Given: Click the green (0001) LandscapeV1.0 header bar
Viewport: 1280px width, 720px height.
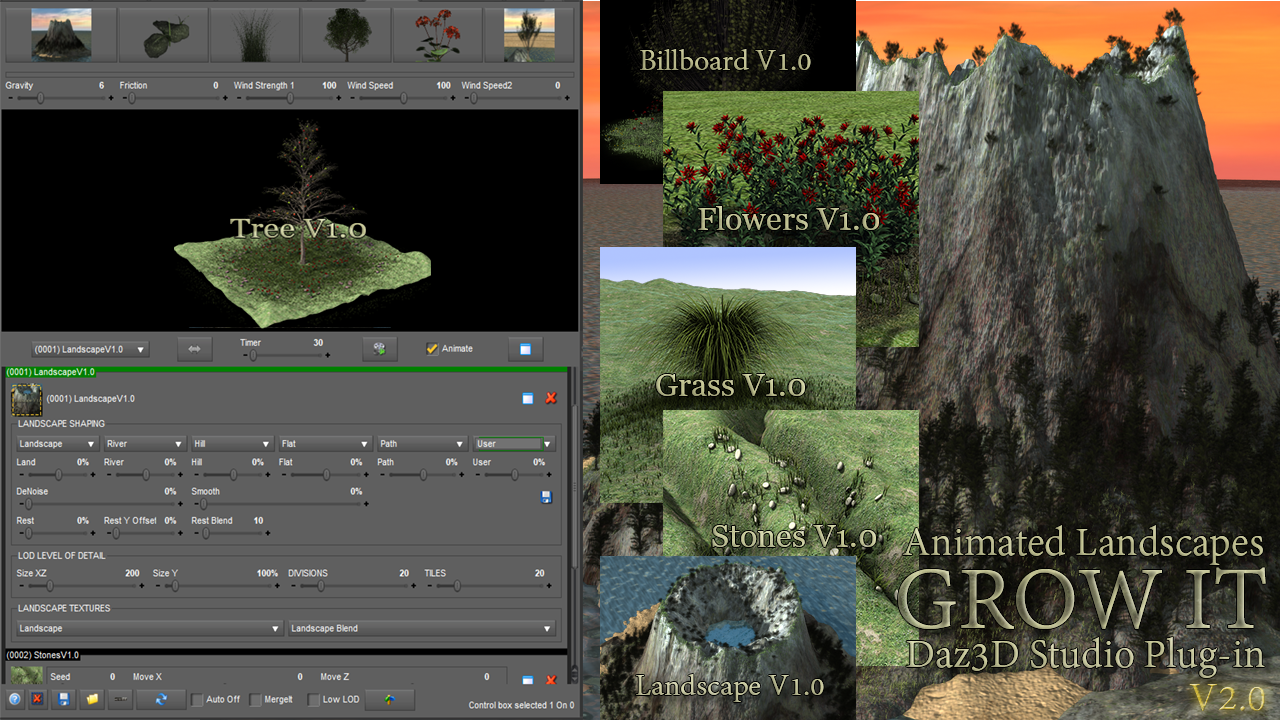Looking at the screenshot, I should pyautogui.click(x=285, y=372).
